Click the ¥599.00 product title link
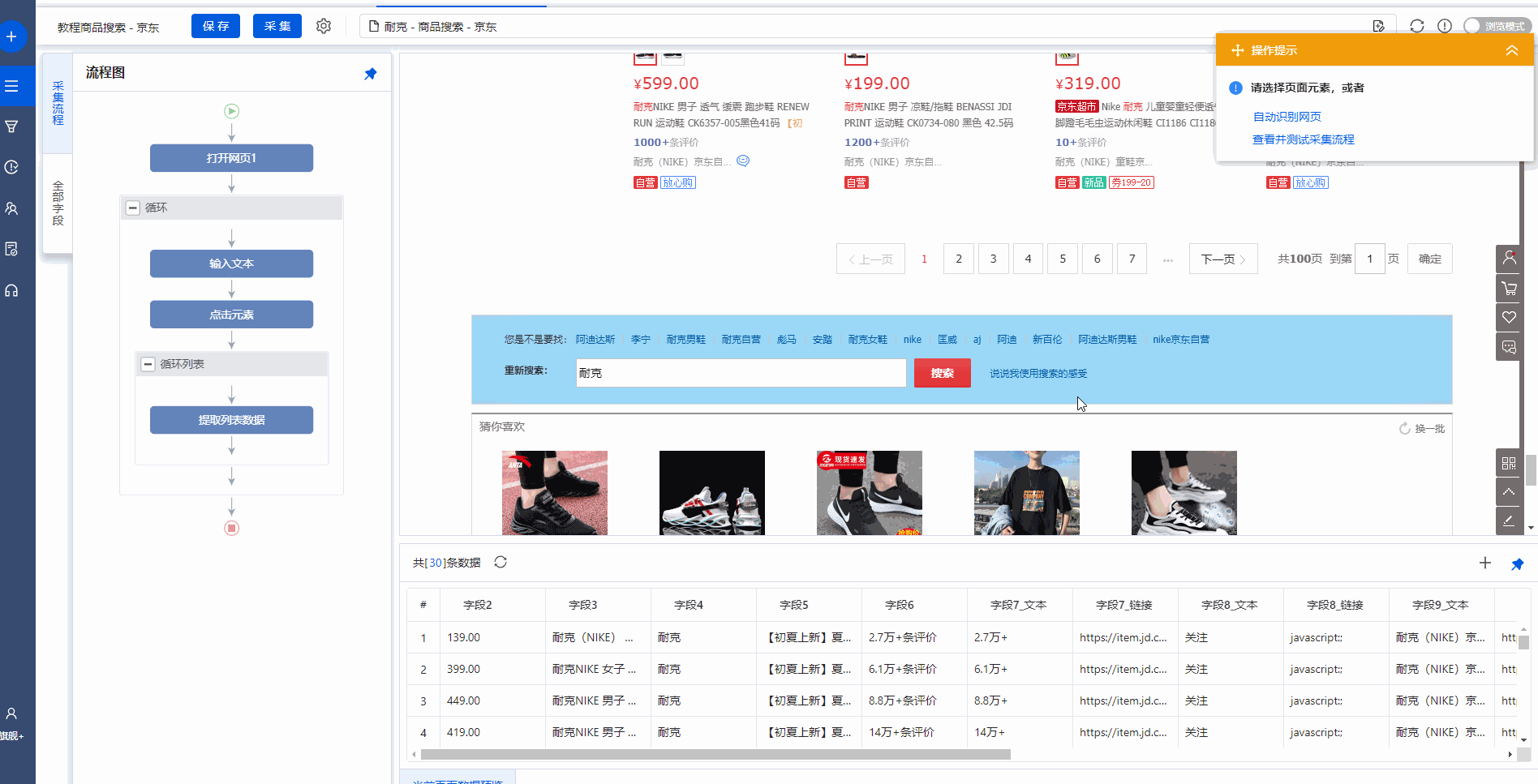The height and width of the screenshot is (784, 1538). [x=721, y=114]
